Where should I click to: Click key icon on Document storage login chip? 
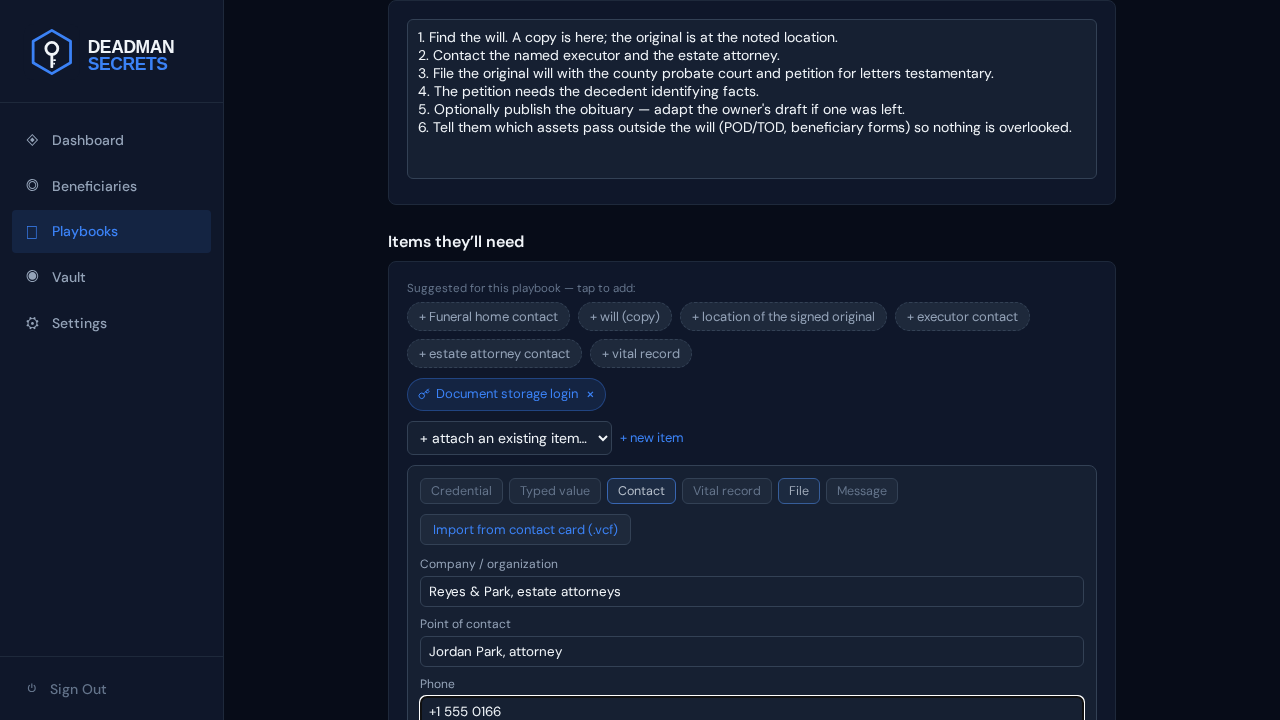[x=424, y=394]
